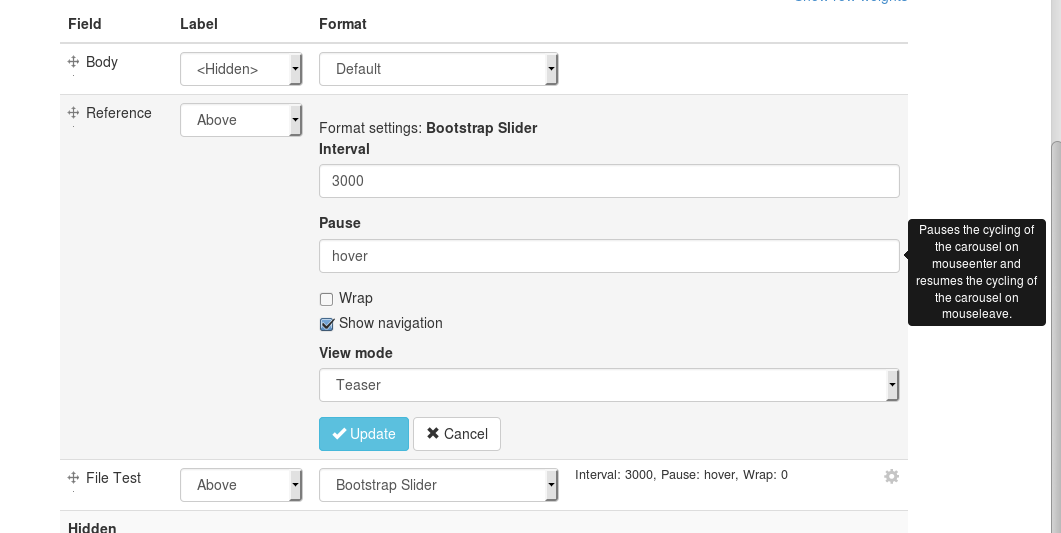This screenshot has width=1061, height=533.
Task: Enable the Wrap checkbox
Action: 326,299
